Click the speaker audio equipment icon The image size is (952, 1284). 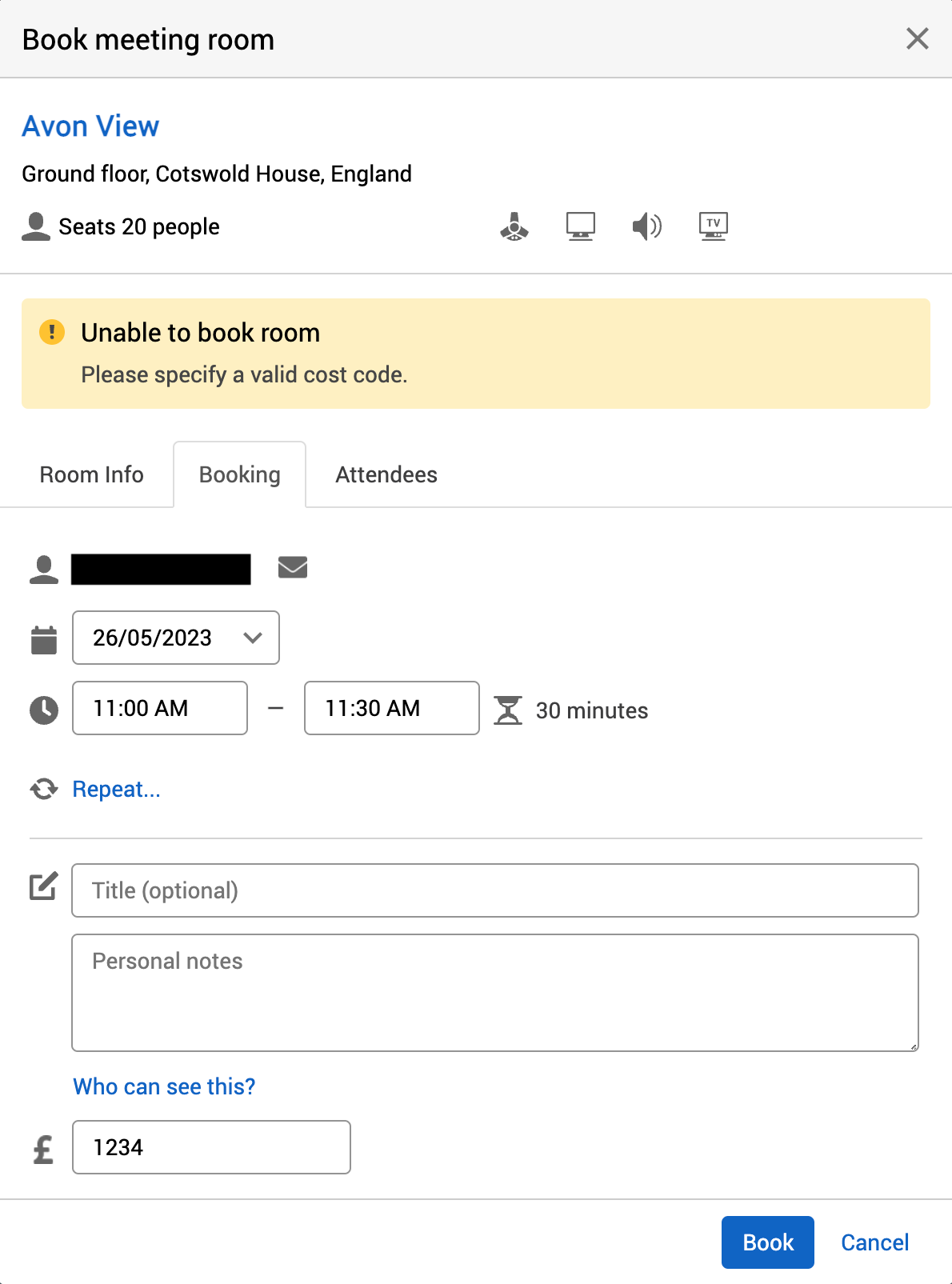[646, 227]
